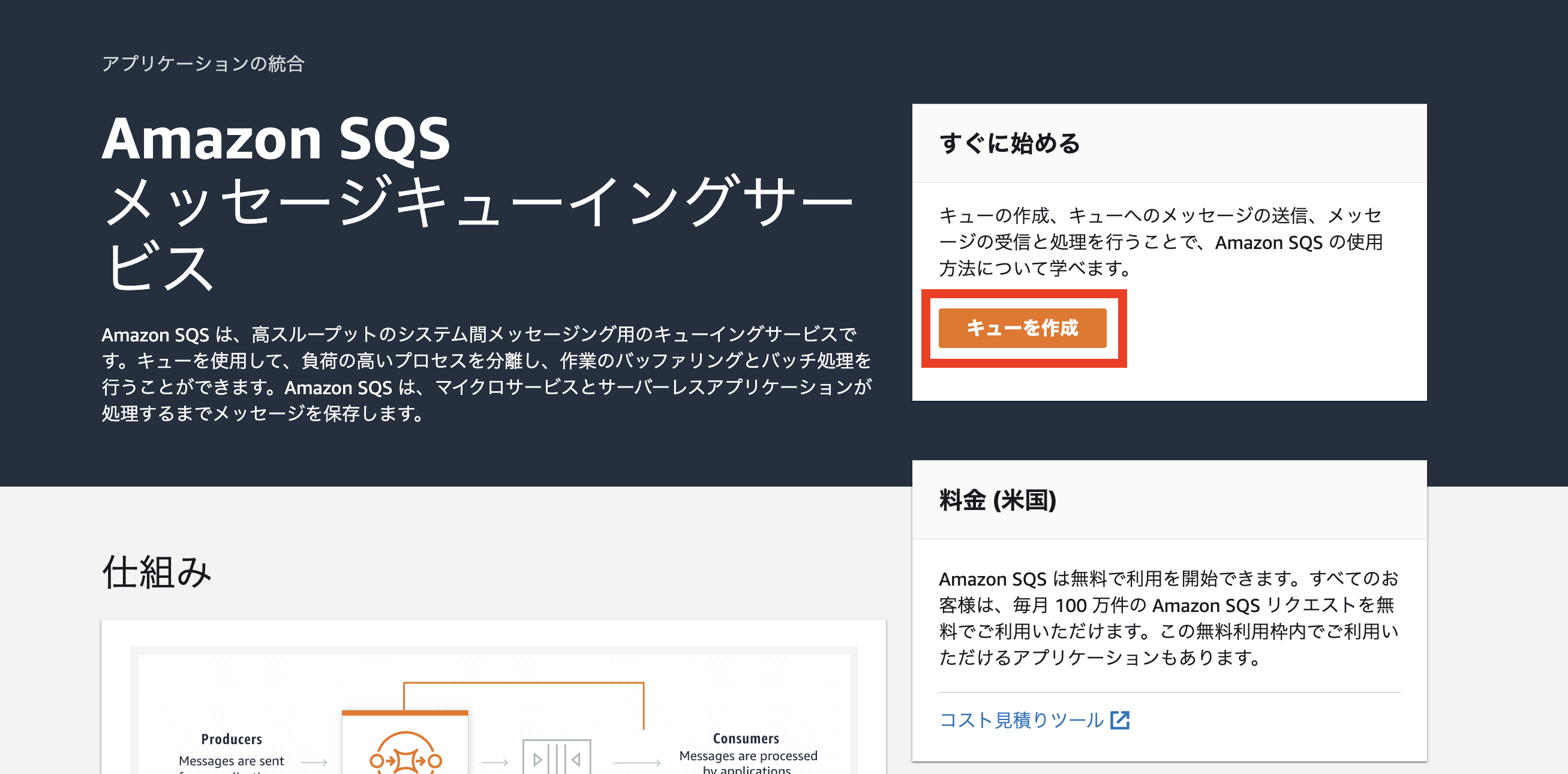The width and height of the screenshot is (1568, 774).
Task: Open the コスト見積りツール link
Action: coord(1021,721)
